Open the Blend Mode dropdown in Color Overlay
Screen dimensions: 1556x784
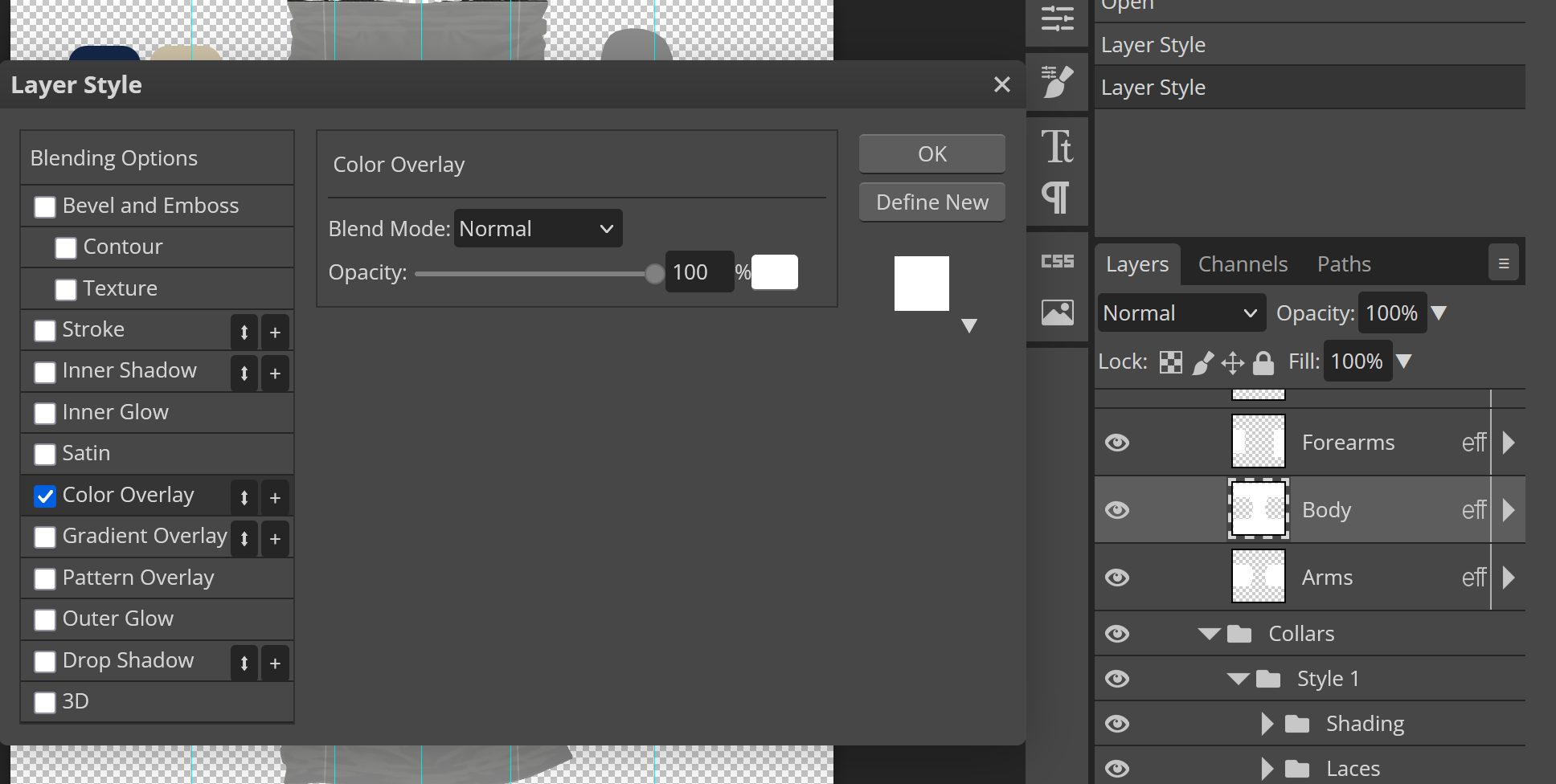point(538,229)
